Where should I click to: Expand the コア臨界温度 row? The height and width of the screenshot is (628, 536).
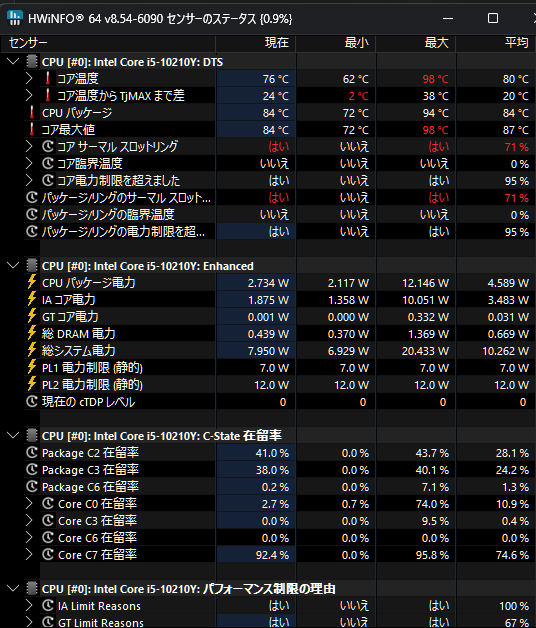point(29,163)
